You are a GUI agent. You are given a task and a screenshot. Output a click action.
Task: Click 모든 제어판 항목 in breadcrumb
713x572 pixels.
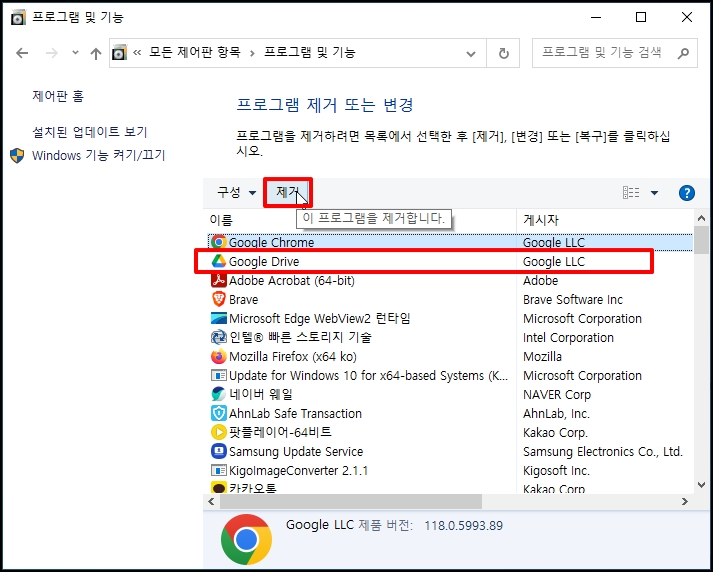[x=195, y=53]
